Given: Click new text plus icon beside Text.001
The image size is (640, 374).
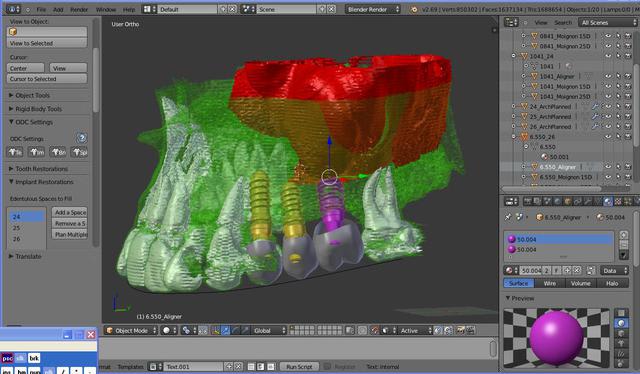Looking at the screenshot, I should coord(229,367).
